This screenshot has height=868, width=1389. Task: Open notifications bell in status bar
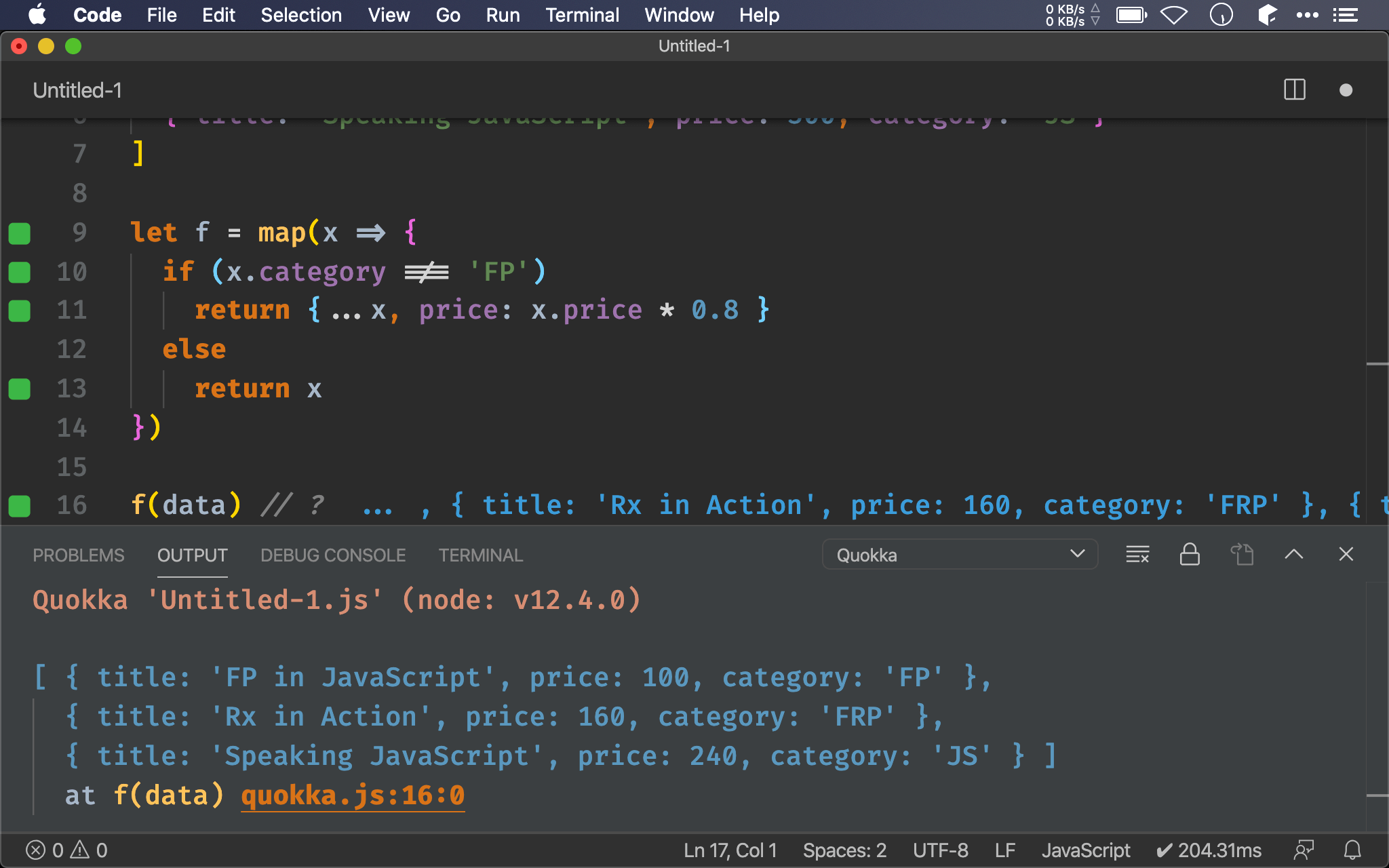(1352, 850)
